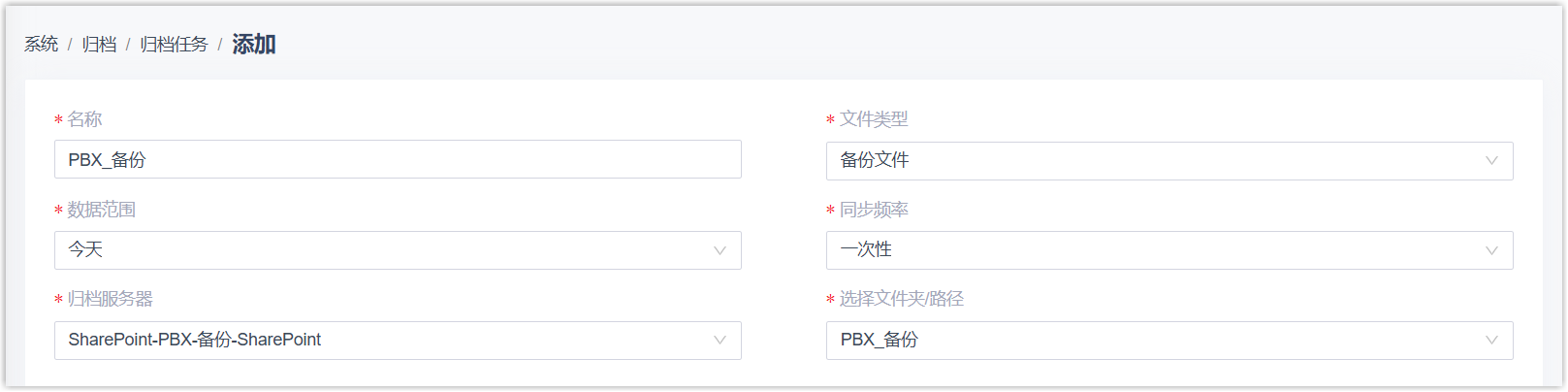Screen dimensions: 1568x392
Task: Click the 归档服务器 field label
Action: point(110,299)
